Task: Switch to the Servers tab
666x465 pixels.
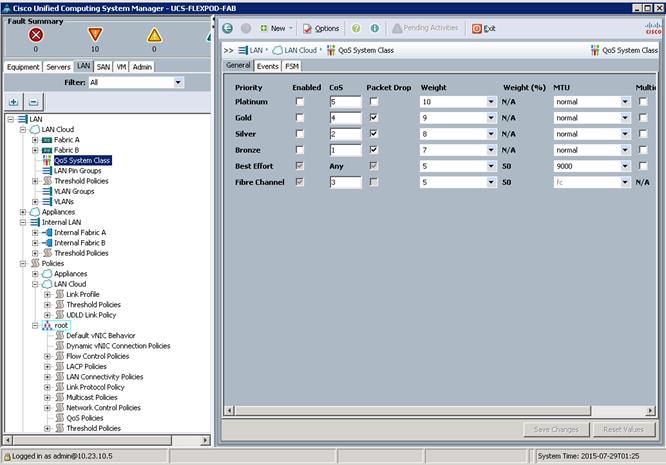Action: (x=58, y=67)
